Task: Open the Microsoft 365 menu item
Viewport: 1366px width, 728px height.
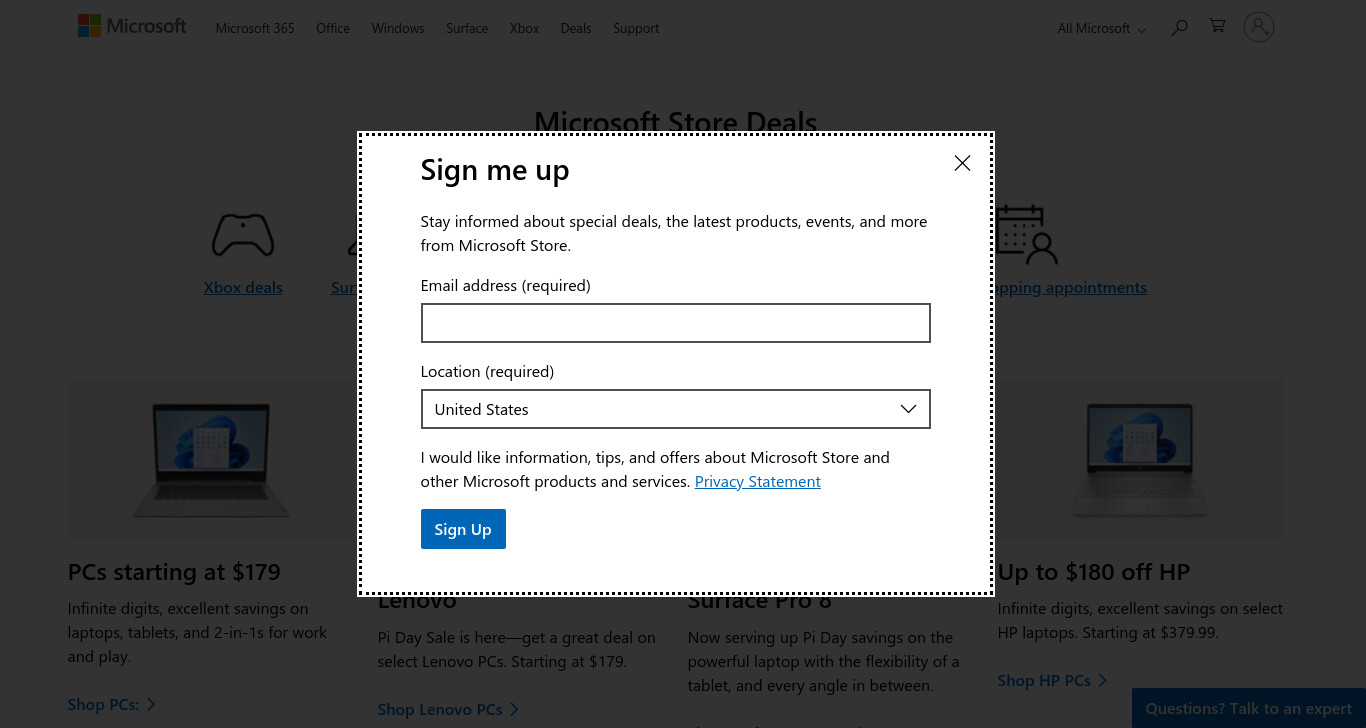Action: (255, 28)
